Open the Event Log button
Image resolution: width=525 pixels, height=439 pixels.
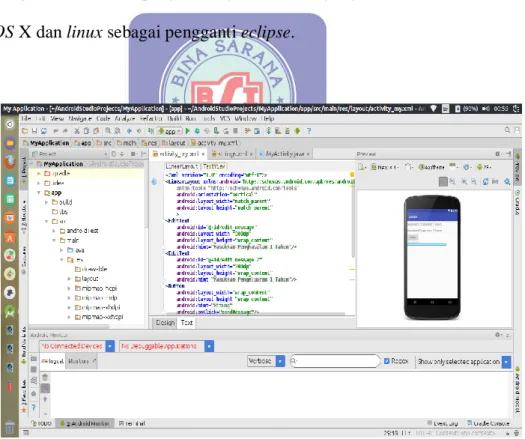pos(443,424)
